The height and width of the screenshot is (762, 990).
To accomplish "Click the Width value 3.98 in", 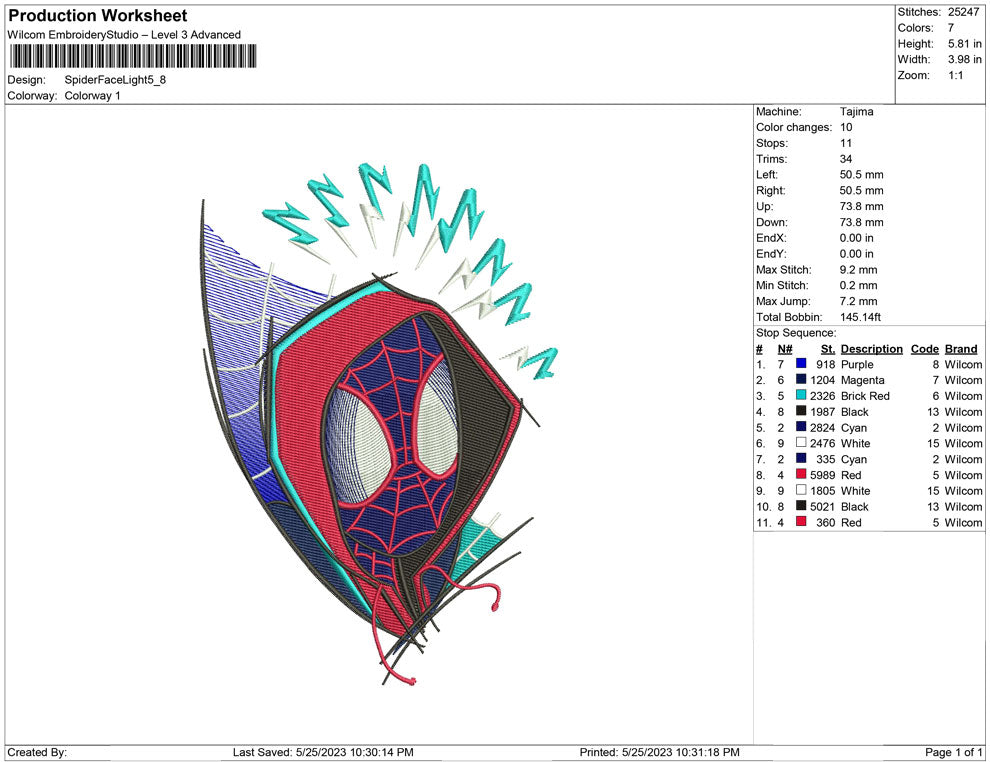I will tap(965, 59).
